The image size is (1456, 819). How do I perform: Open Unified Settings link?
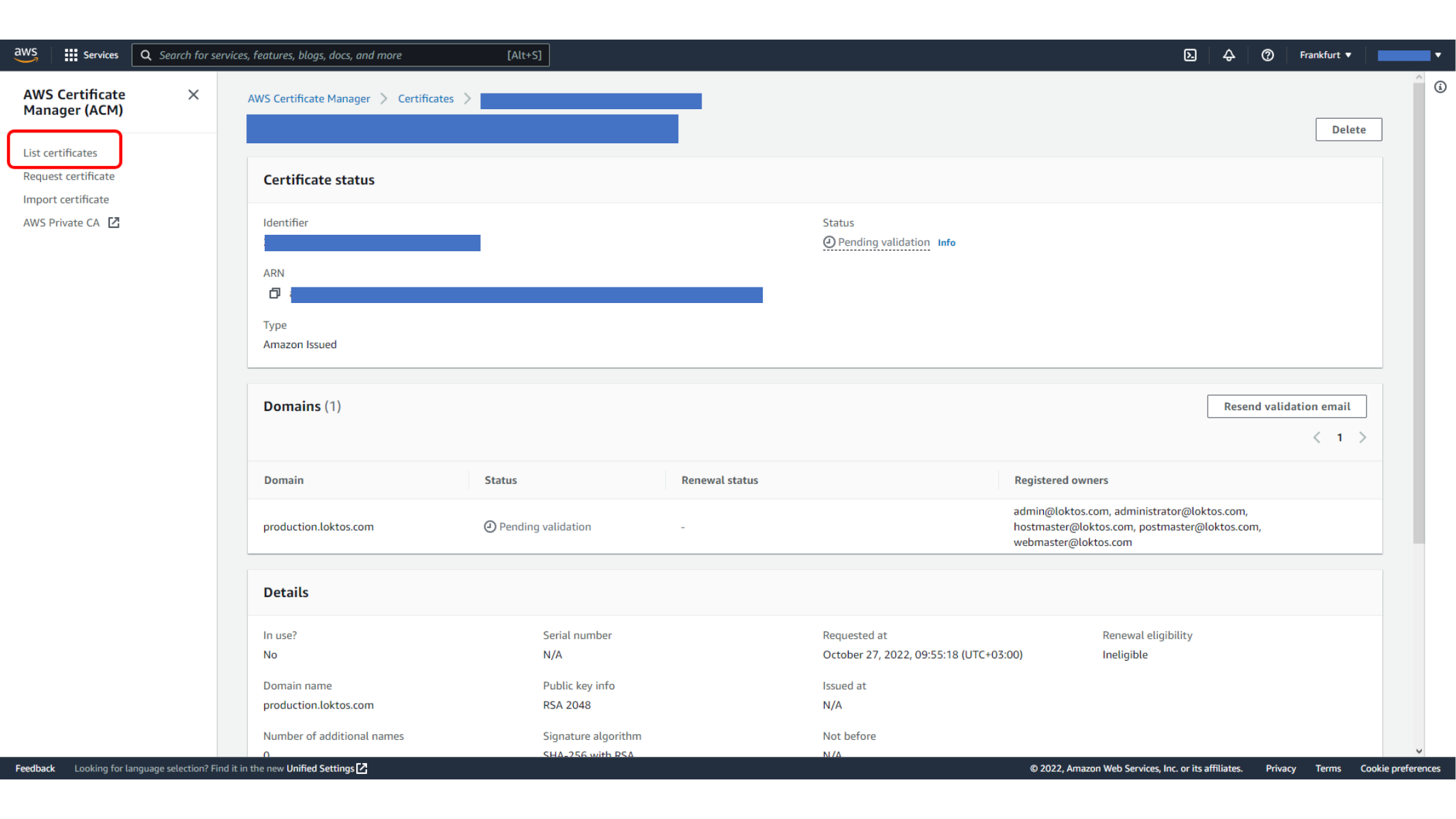pyautogui.click(x=320, y=768)
